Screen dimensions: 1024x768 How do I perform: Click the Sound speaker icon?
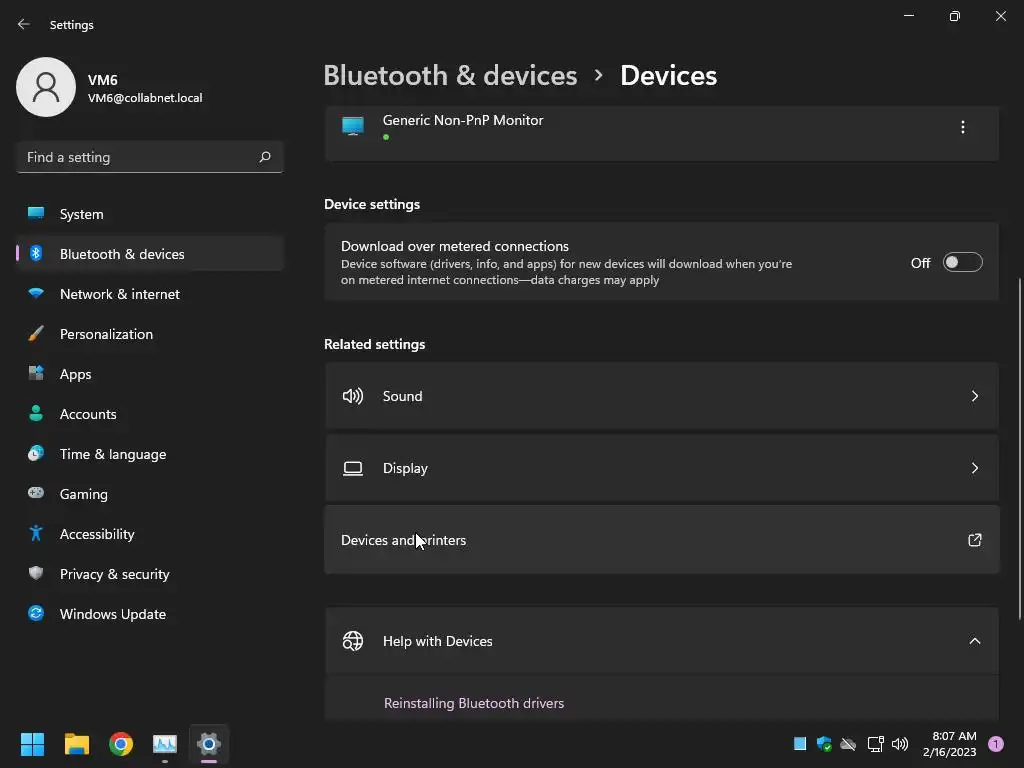click(x=353, y=396)
